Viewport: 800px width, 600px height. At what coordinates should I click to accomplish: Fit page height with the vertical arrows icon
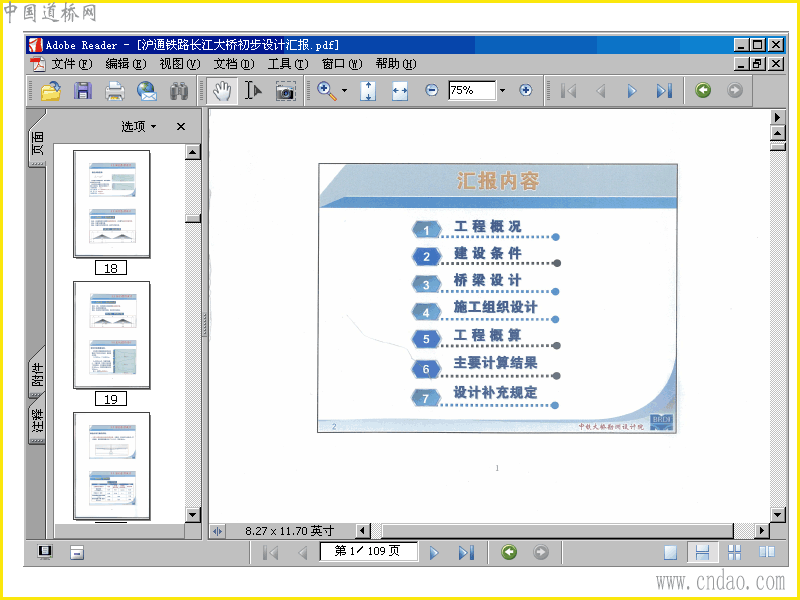click(368, 91)
